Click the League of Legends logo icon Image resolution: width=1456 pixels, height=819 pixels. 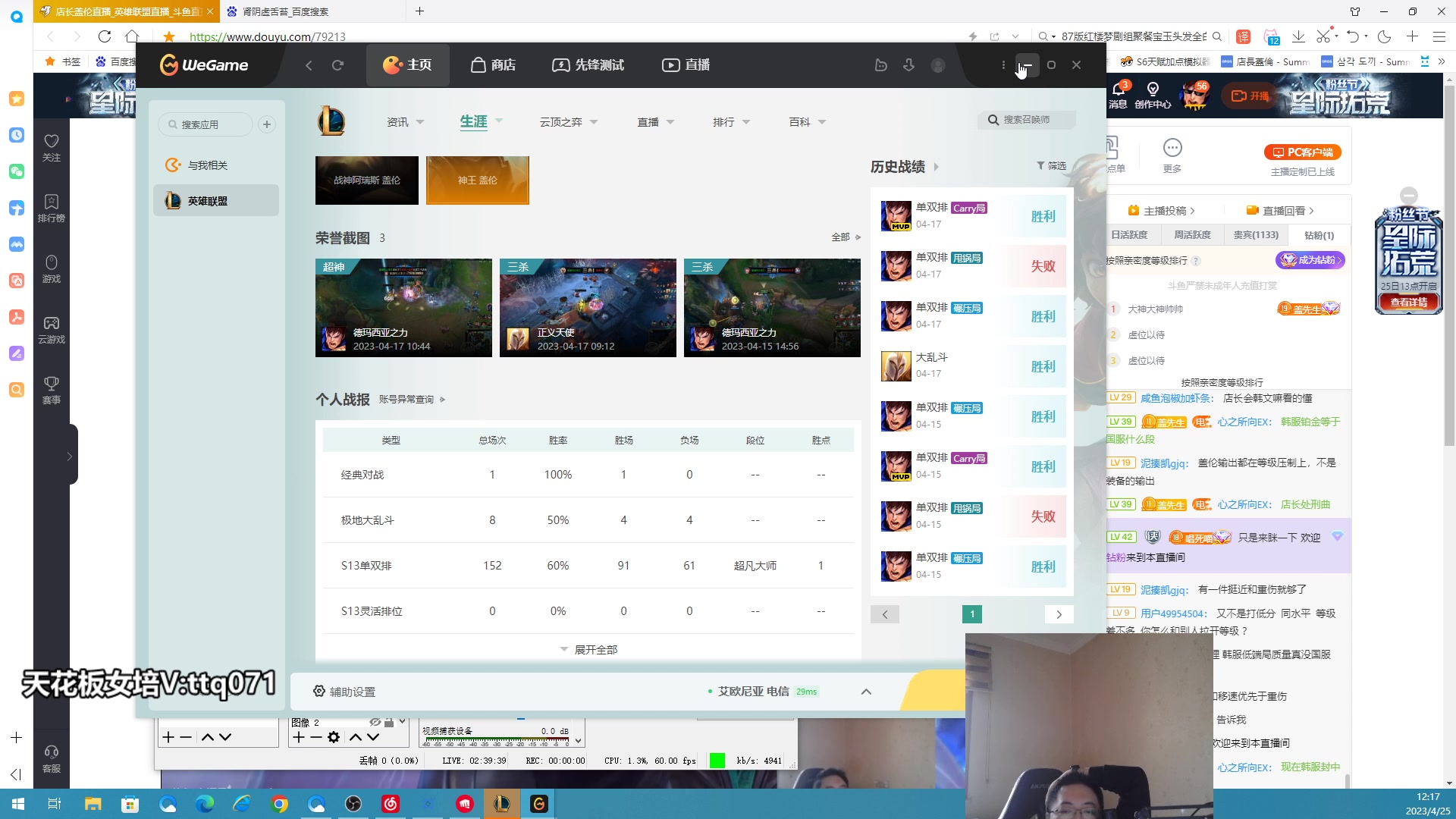[x=331, y=121]
